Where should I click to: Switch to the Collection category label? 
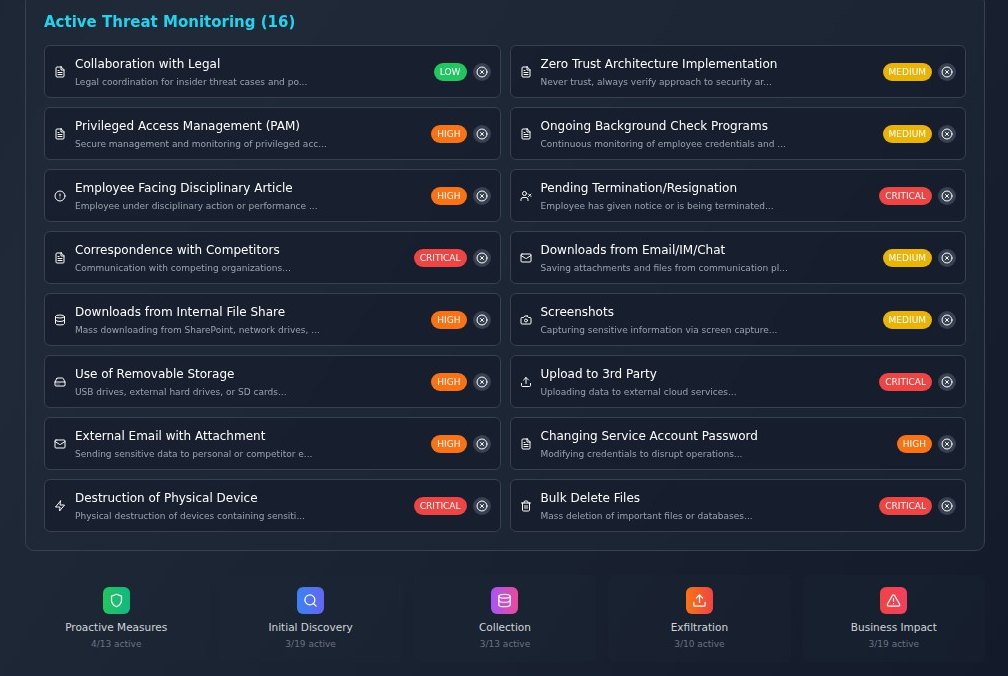(504, 627)
